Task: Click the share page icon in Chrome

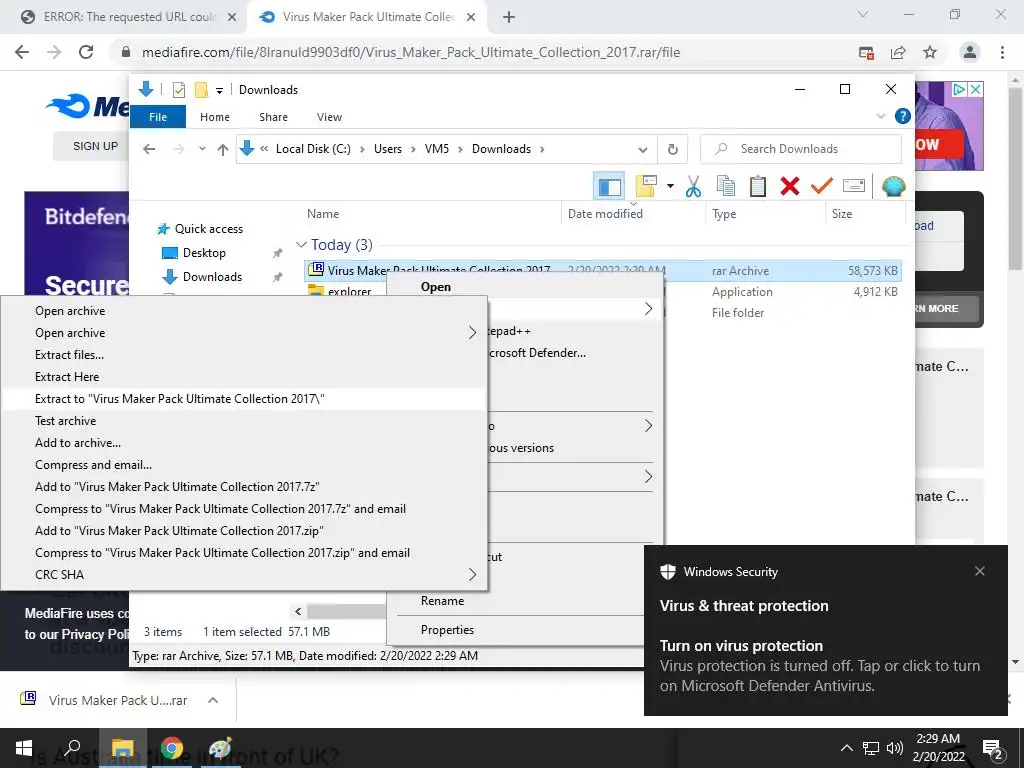Action: [x=898, y=52]
